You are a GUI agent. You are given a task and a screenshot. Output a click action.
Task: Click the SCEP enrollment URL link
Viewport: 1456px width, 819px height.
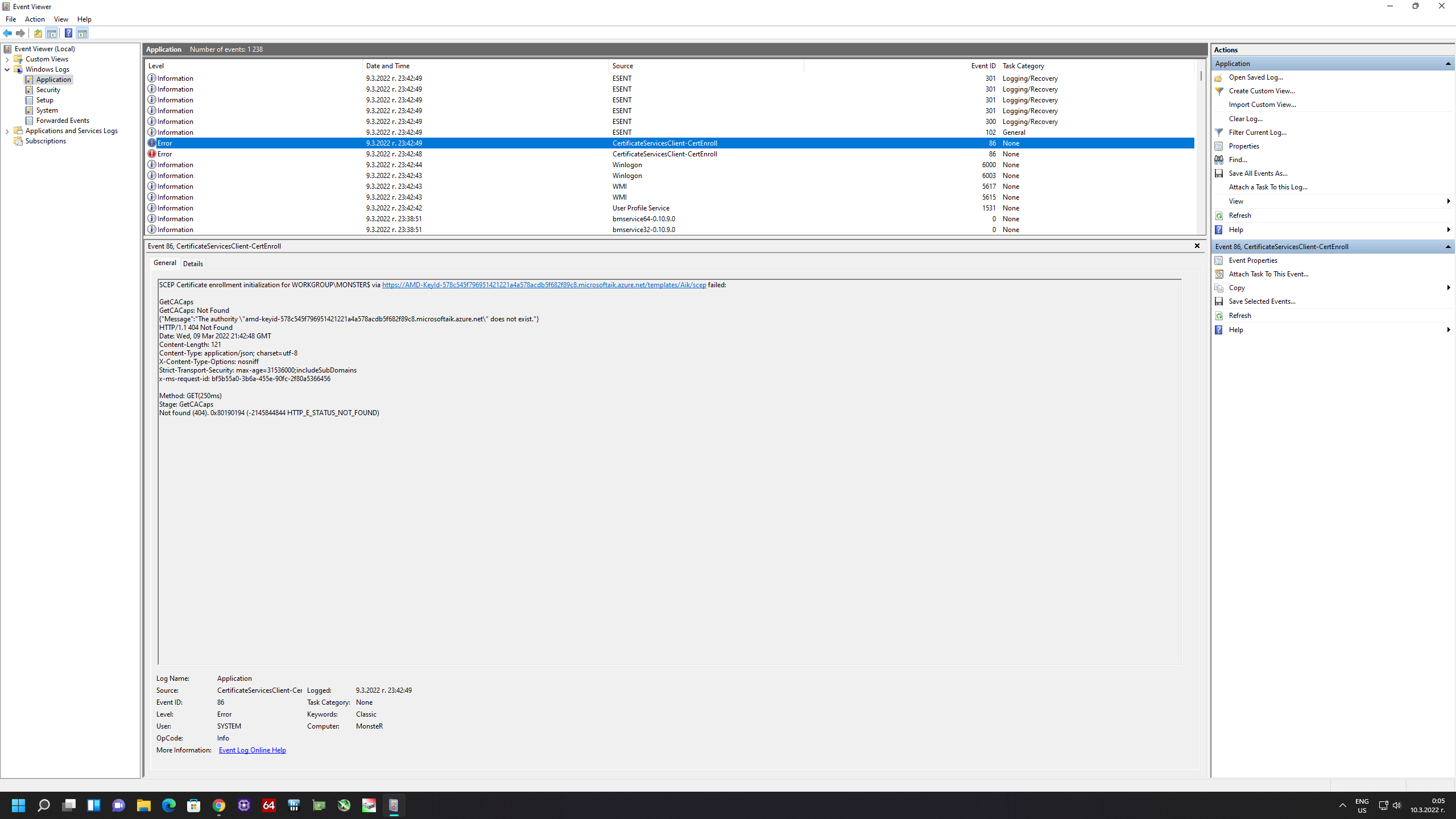pos(544,285)
